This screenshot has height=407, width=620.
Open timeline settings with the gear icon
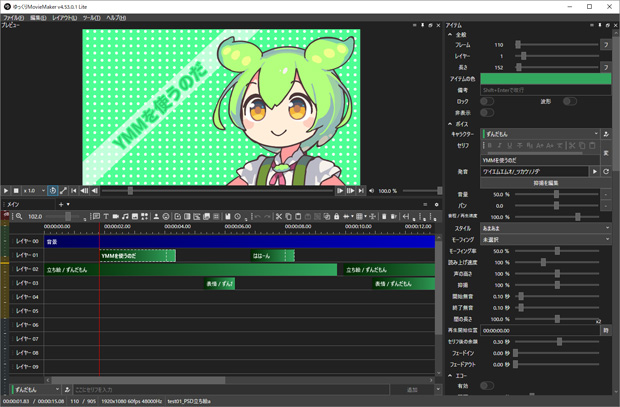pos(437,204)
